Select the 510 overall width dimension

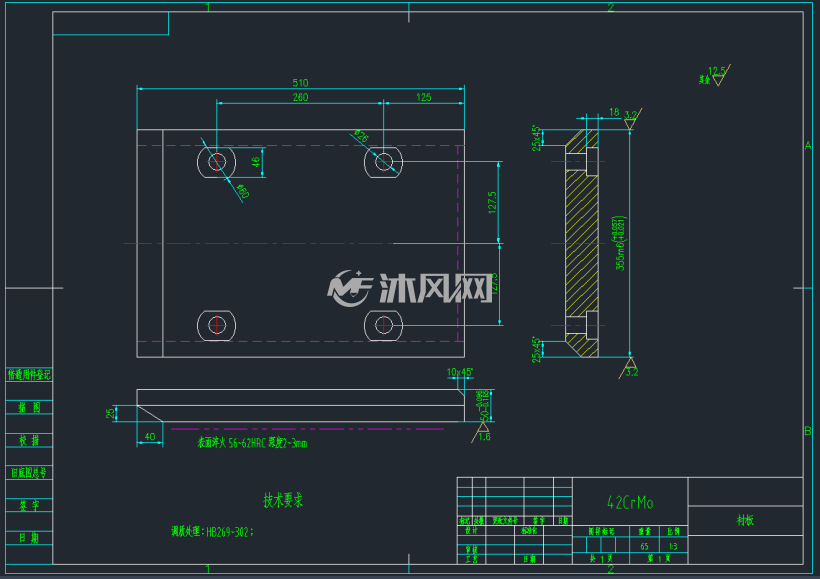pos(300,83)
